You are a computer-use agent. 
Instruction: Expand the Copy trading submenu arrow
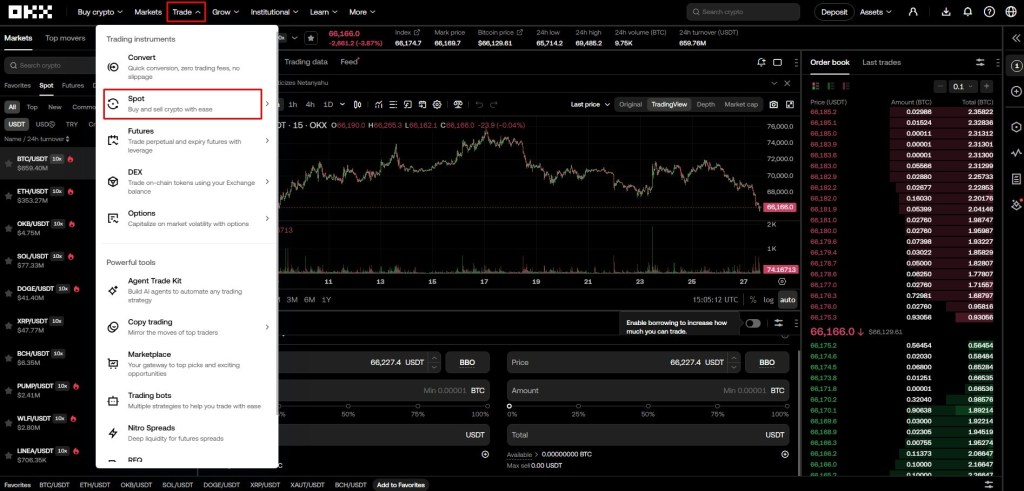point(267,326)
